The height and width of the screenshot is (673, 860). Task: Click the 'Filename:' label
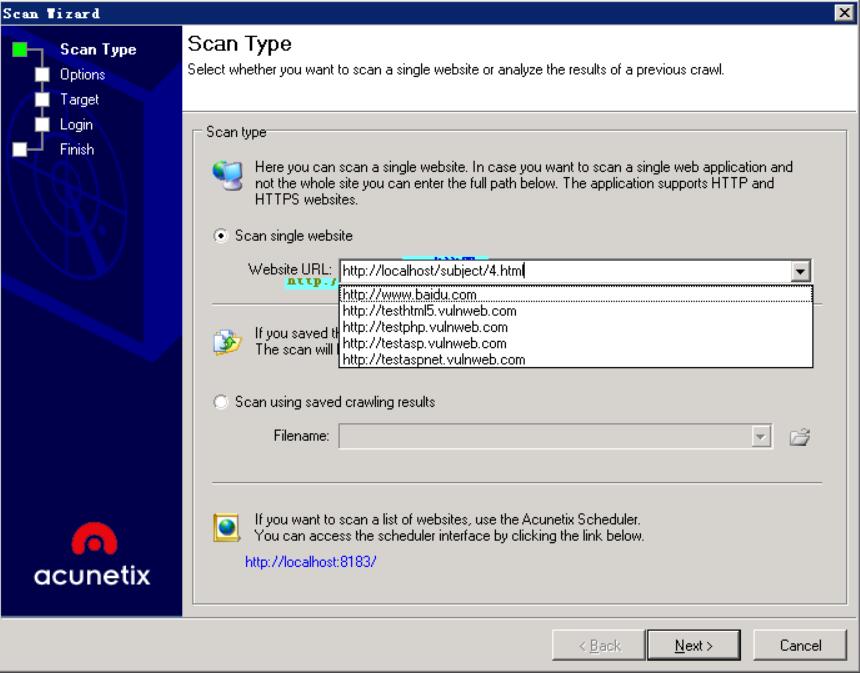click(301, 436)
